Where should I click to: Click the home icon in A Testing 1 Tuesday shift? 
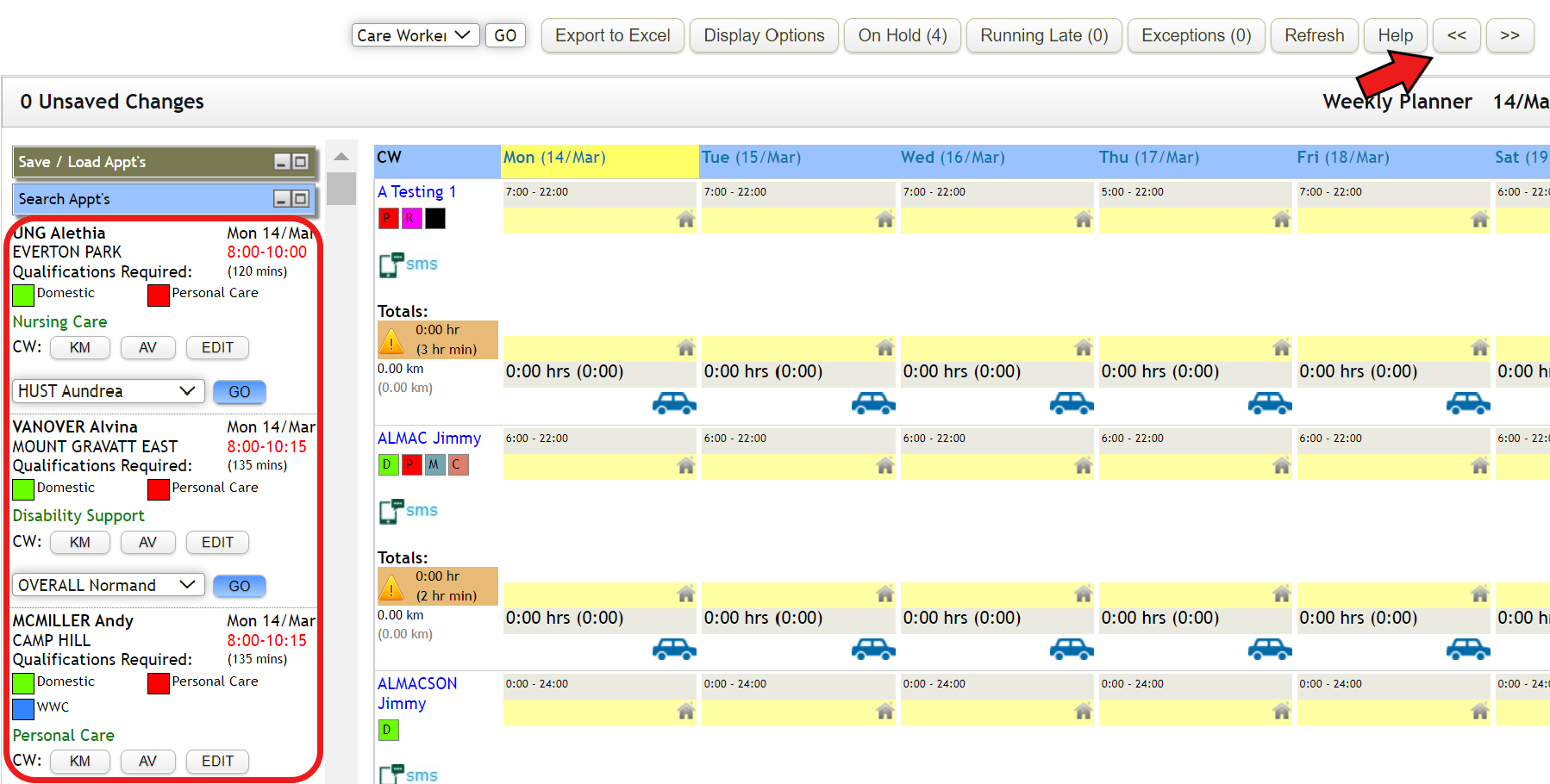[884, 220]
